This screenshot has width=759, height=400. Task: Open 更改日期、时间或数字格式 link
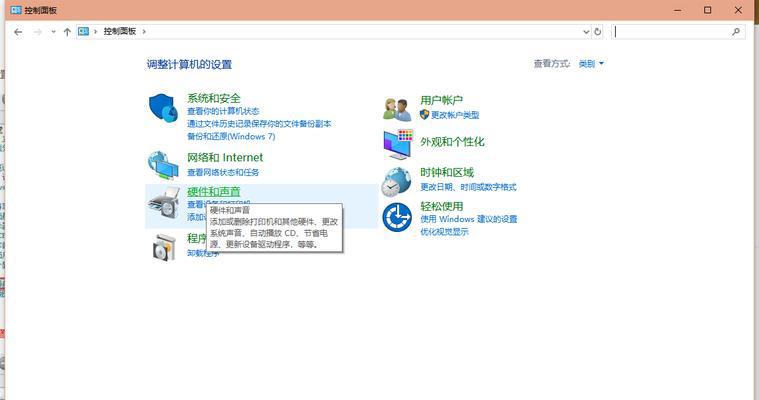pyautogui.click(x=468, y=187)
